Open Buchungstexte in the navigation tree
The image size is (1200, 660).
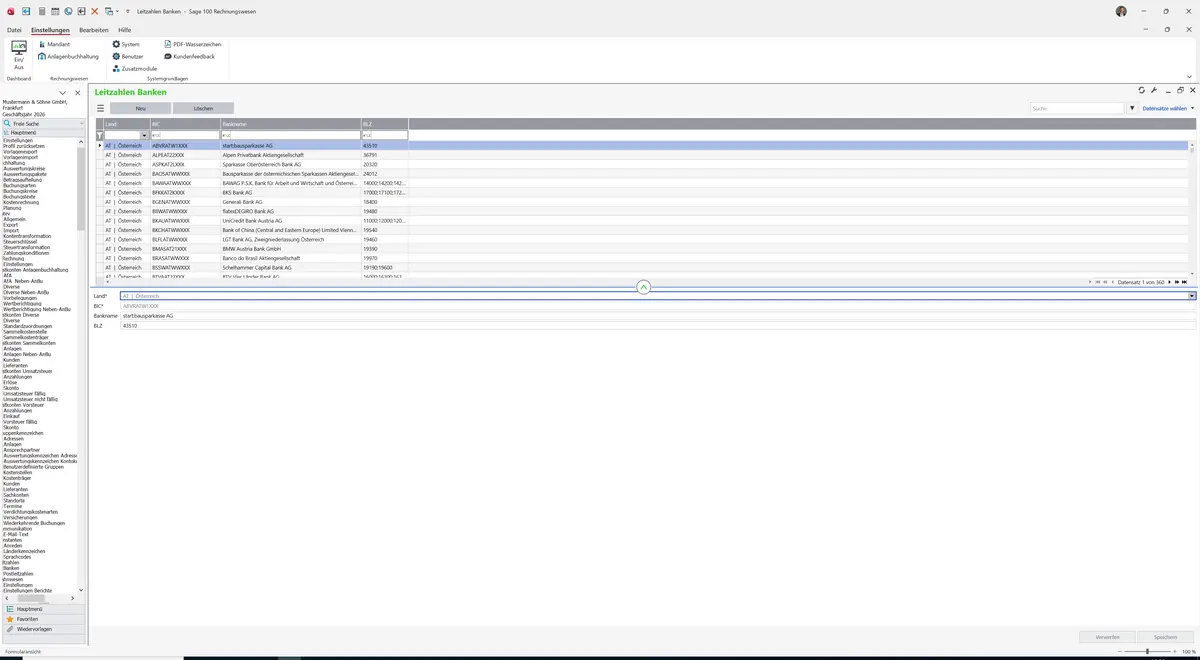[x=20, y=197]
